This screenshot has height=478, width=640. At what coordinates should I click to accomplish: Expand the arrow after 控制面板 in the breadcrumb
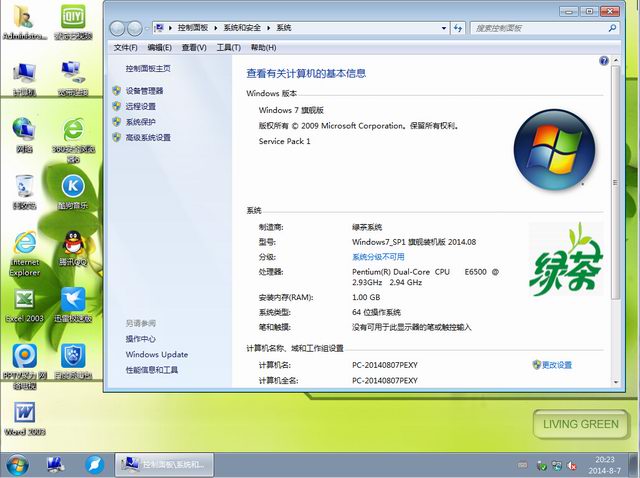click(216, 28)
